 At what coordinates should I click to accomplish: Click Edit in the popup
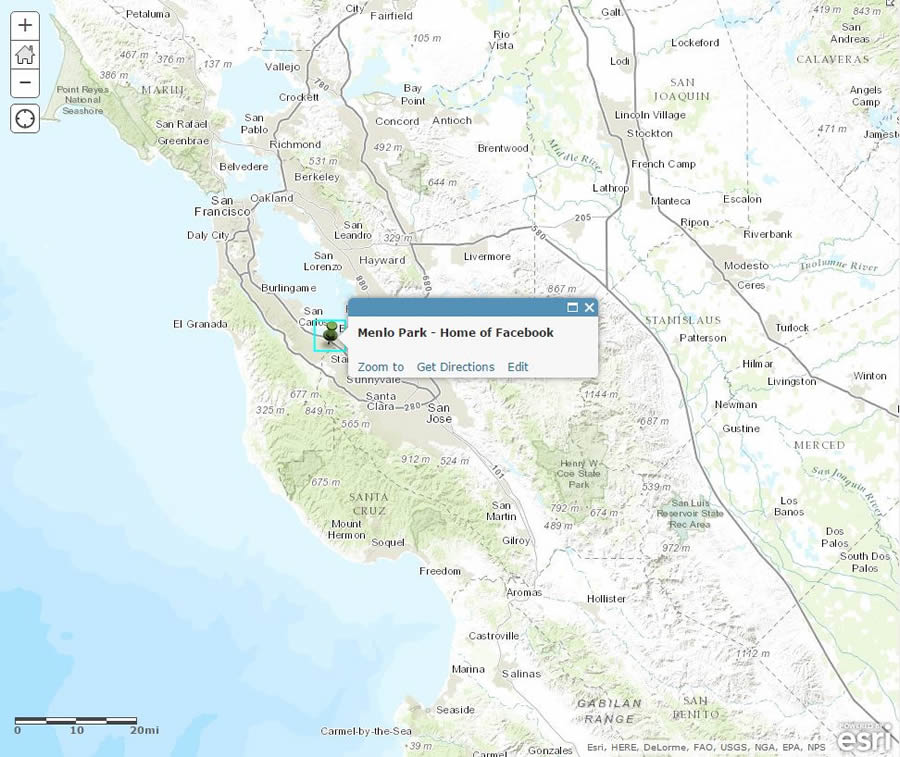point(518,367)
